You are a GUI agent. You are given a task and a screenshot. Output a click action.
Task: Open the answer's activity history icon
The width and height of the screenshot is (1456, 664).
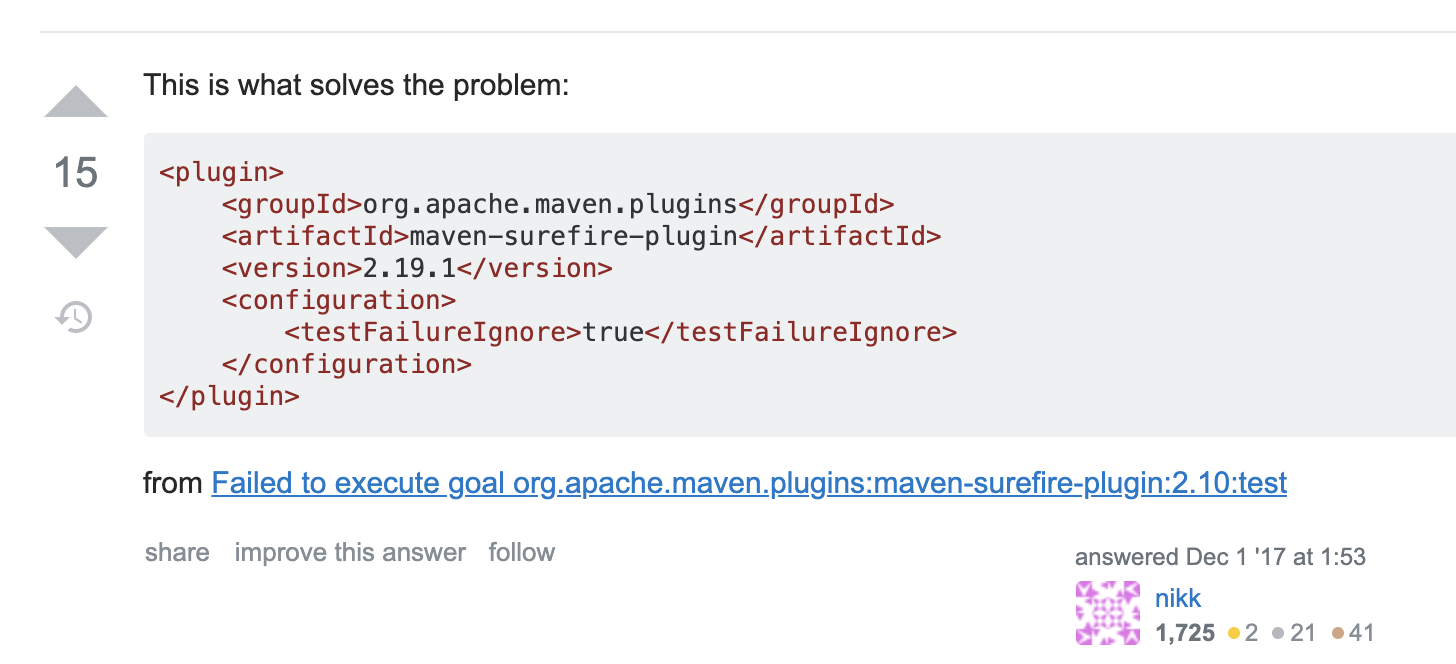pos(75,317)
